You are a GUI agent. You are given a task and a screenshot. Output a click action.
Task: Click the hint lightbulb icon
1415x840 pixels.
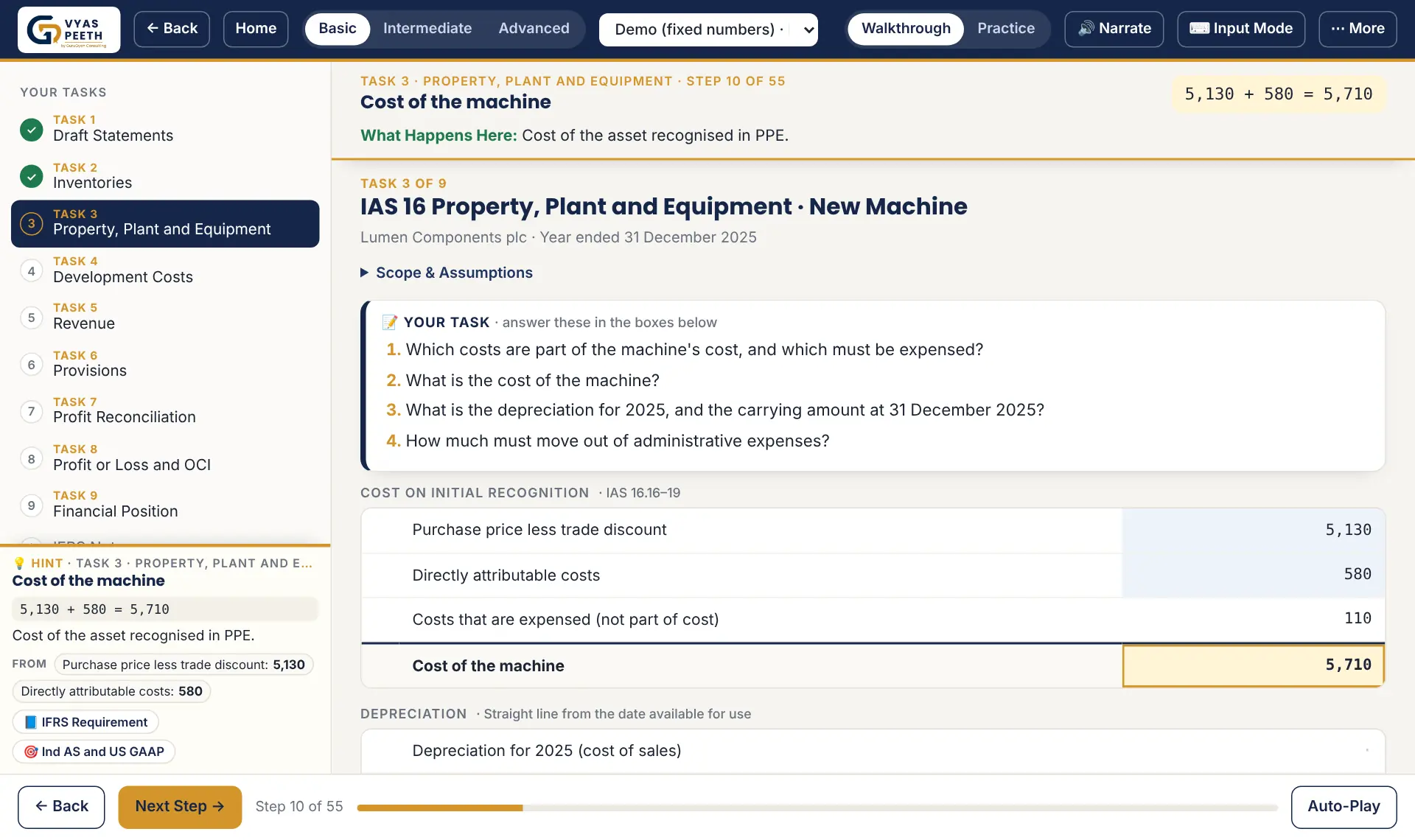coord(19,563)
